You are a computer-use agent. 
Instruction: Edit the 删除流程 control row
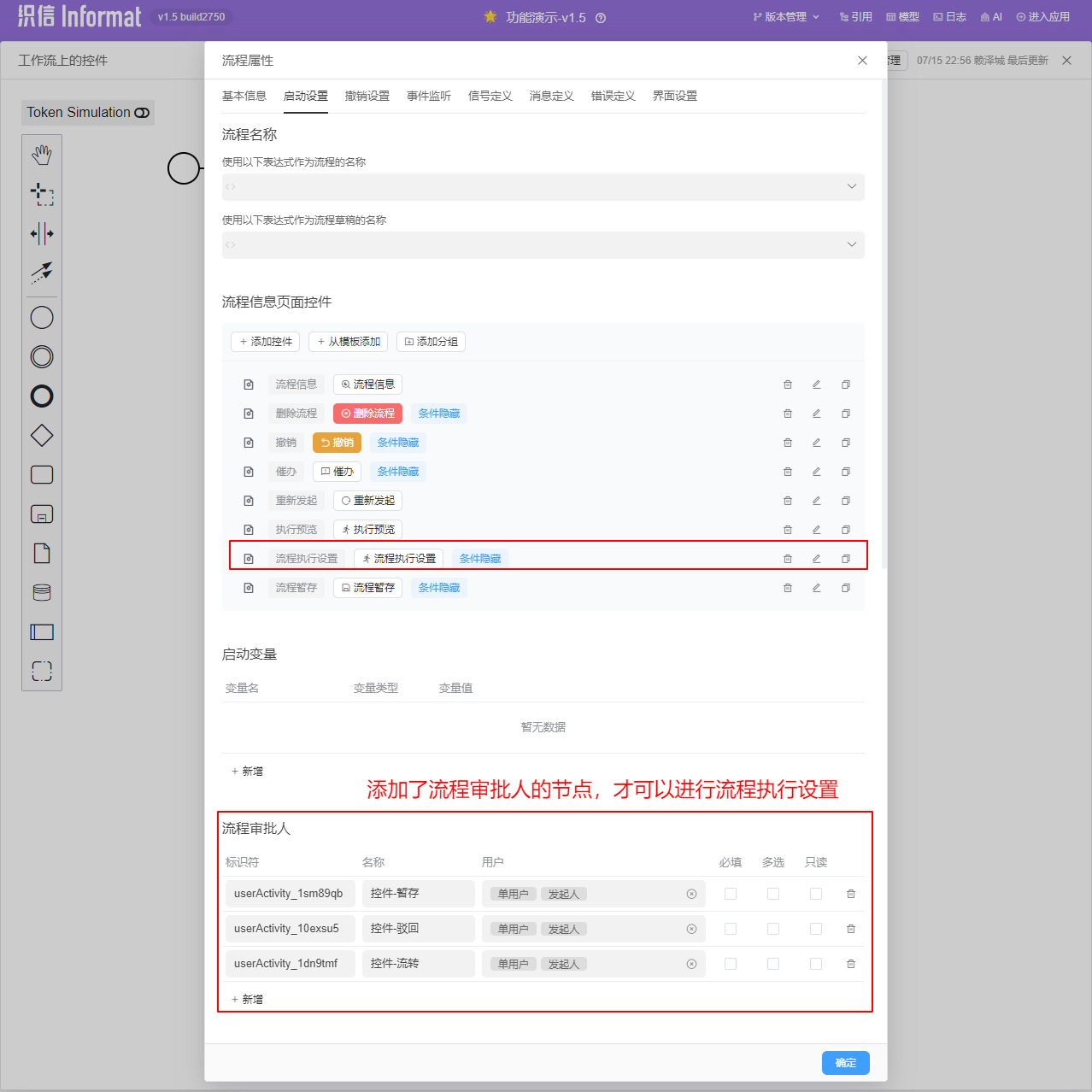(x=816, y=414)
